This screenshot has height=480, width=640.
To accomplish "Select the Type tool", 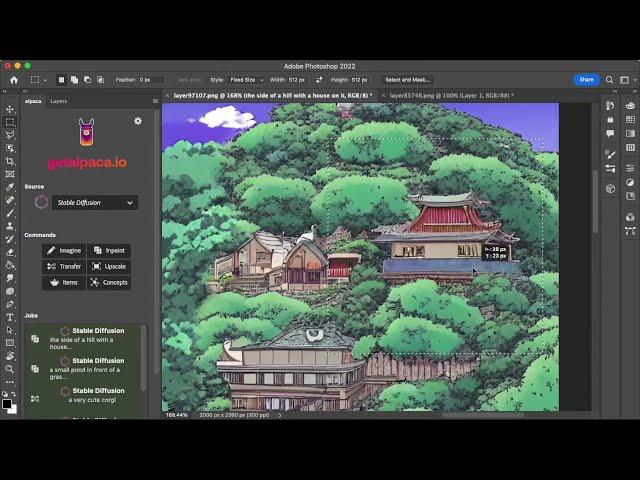I will (10, 317).
